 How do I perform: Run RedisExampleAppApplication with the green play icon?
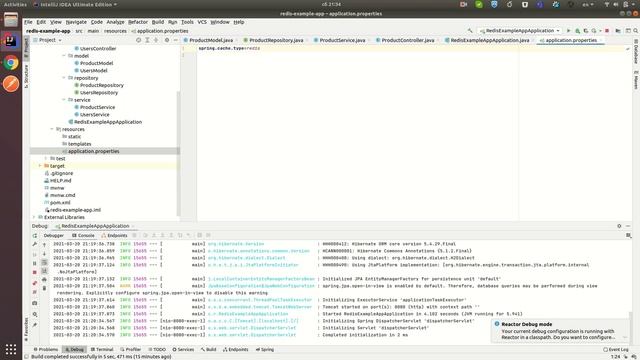tap(569, 31)
